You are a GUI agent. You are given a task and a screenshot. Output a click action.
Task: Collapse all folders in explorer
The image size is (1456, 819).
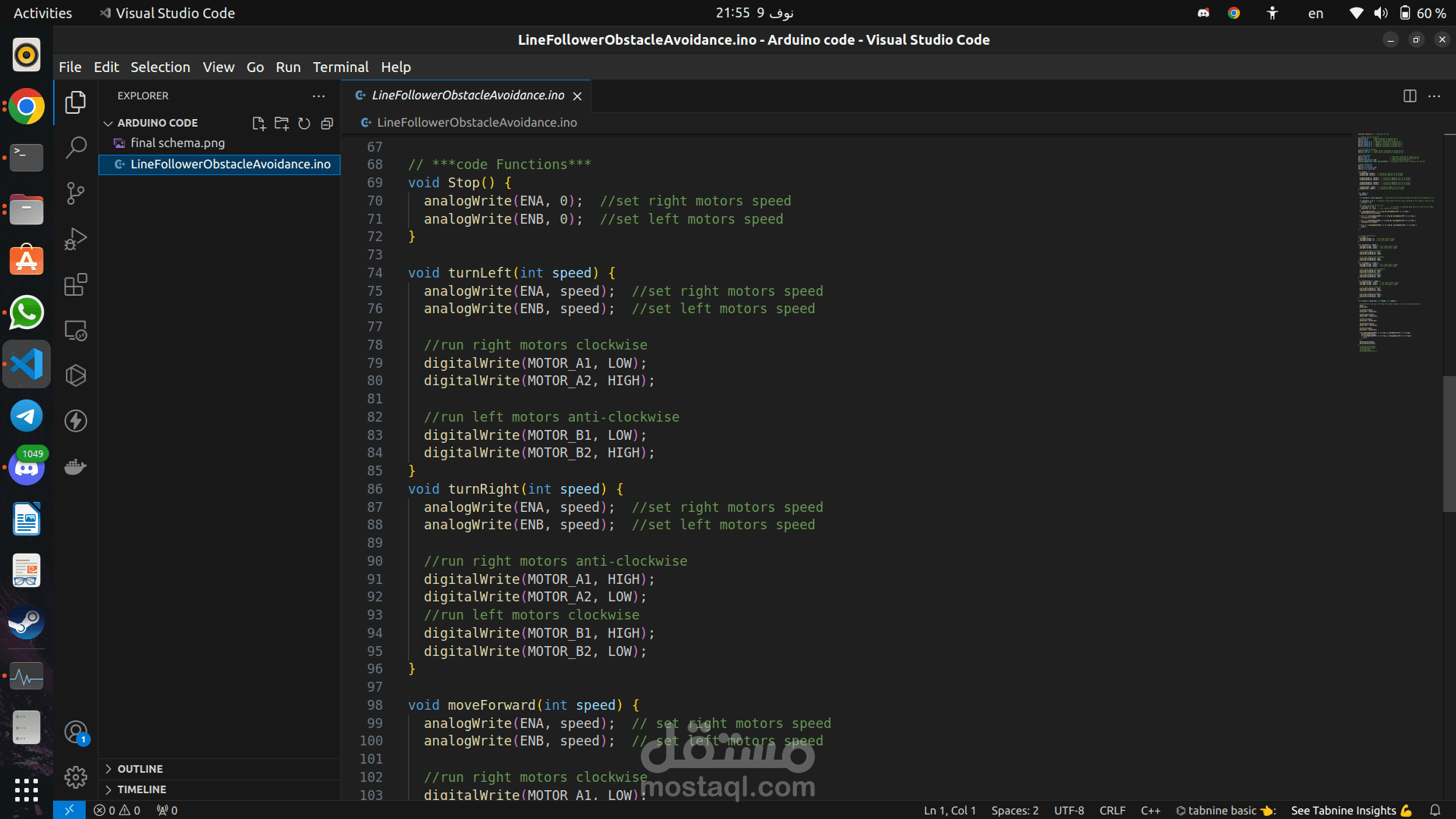[x=327, y=124]
